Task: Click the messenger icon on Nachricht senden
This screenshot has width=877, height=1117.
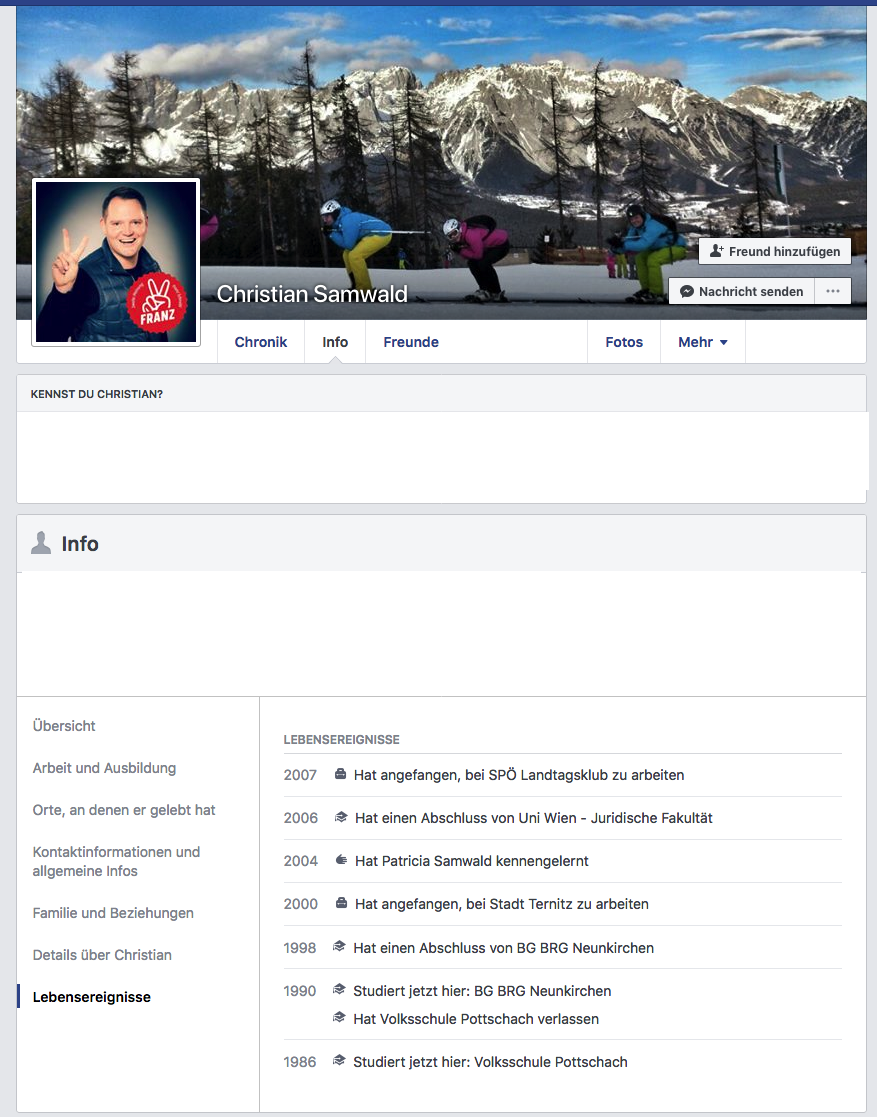Action: click(687, 291)
